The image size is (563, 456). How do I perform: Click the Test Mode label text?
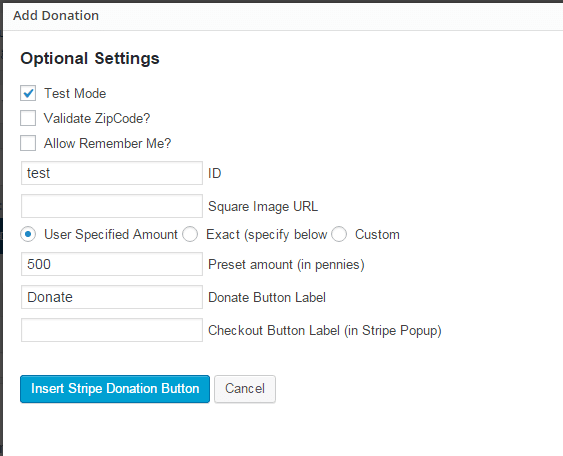point(75,94)
